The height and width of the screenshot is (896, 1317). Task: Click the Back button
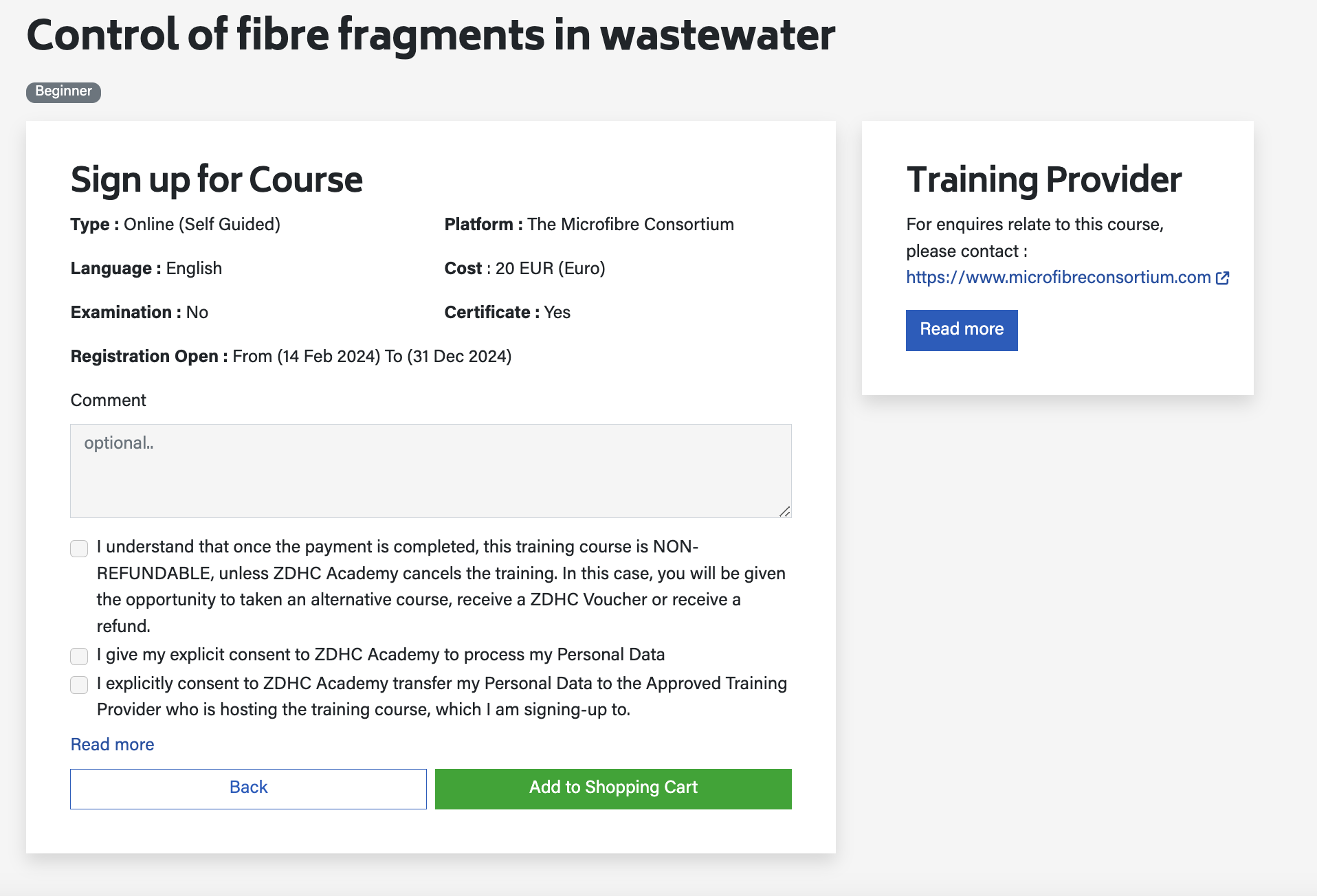(248, 788)
